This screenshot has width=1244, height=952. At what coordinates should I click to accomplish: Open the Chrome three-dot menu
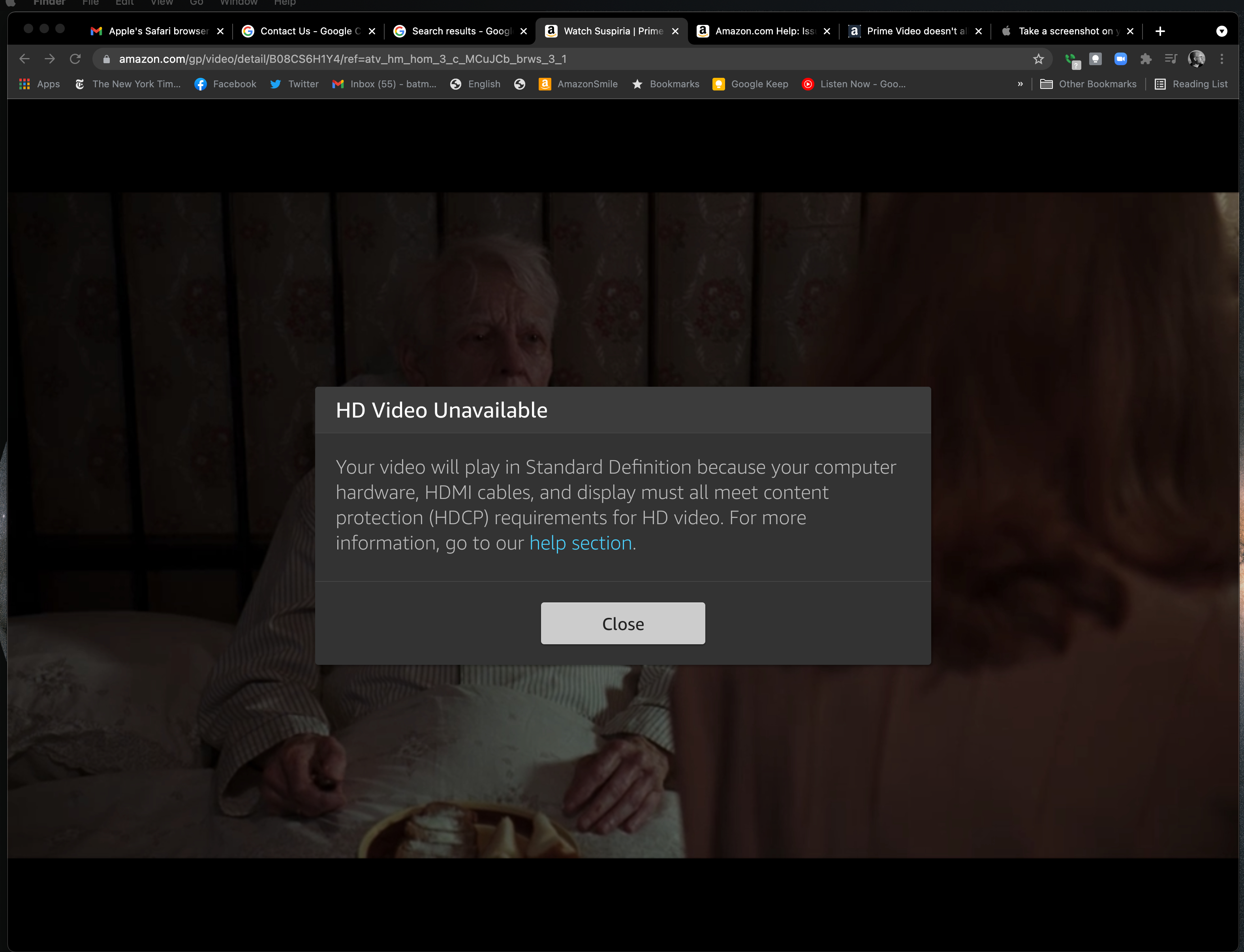[1222, 59]
